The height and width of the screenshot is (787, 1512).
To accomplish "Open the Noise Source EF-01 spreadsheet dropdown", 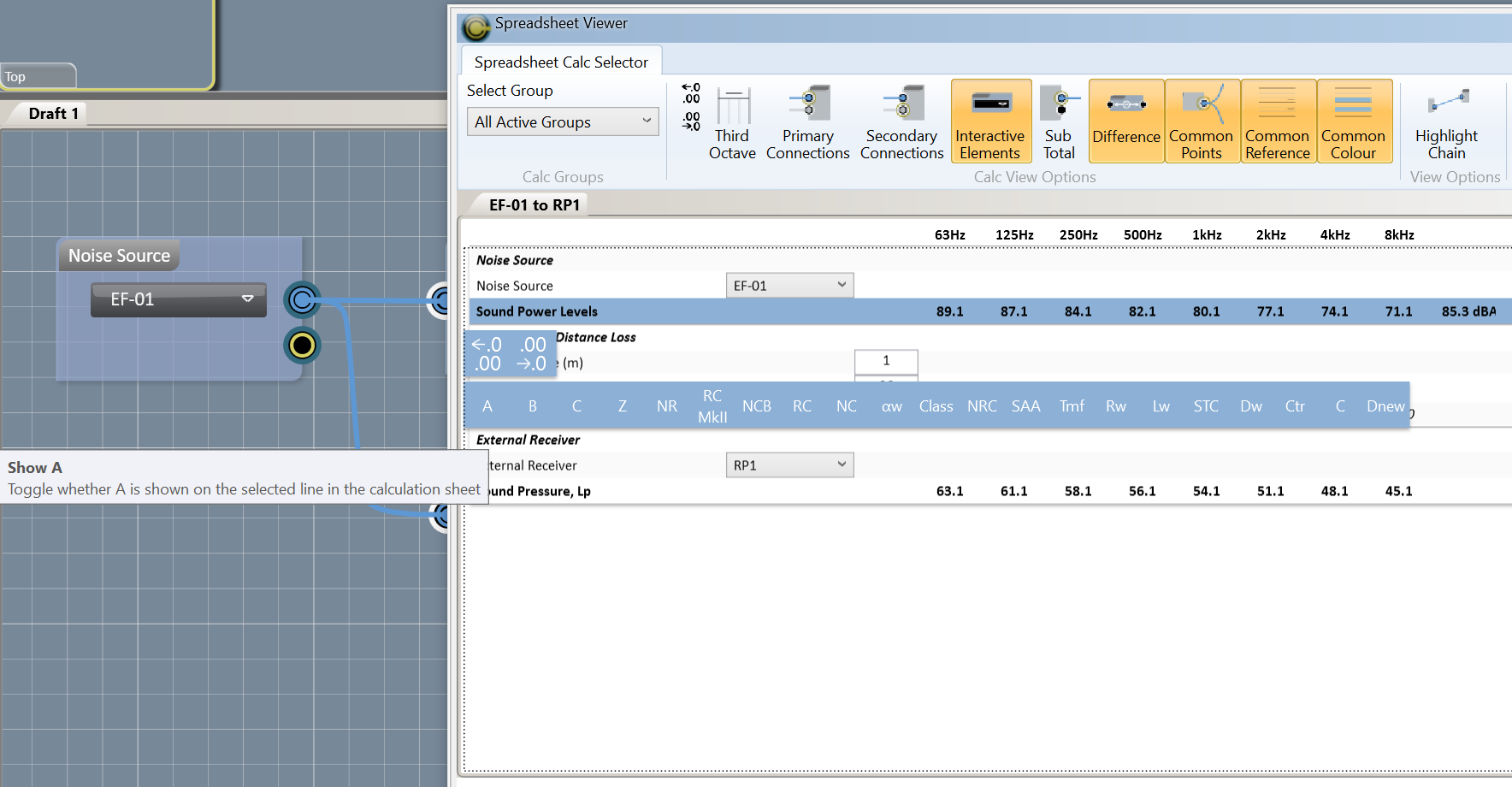I will pyautogui.click(x=789, y=286).
